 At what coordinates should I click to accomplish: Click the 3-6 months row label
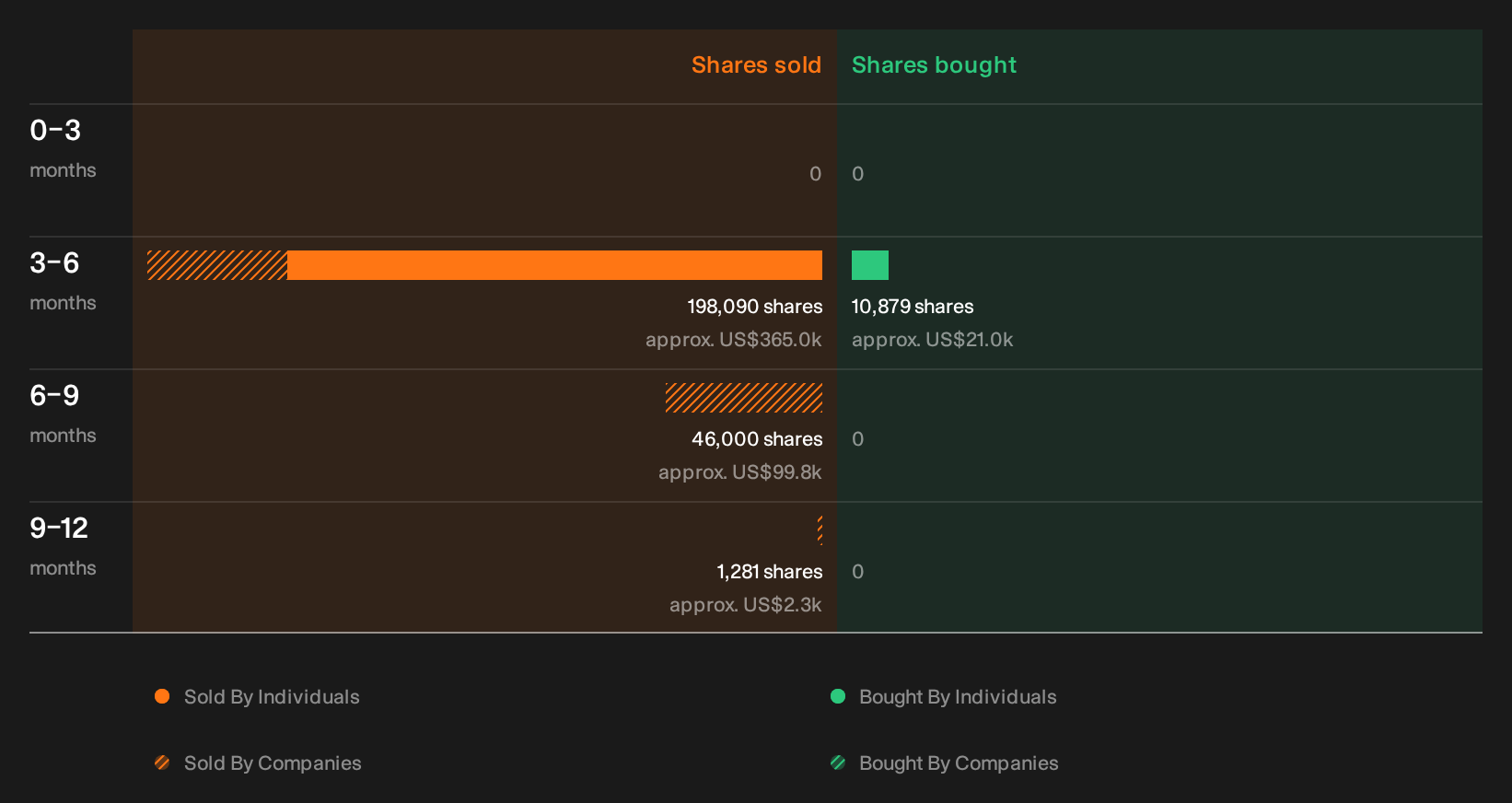point(63,281)
